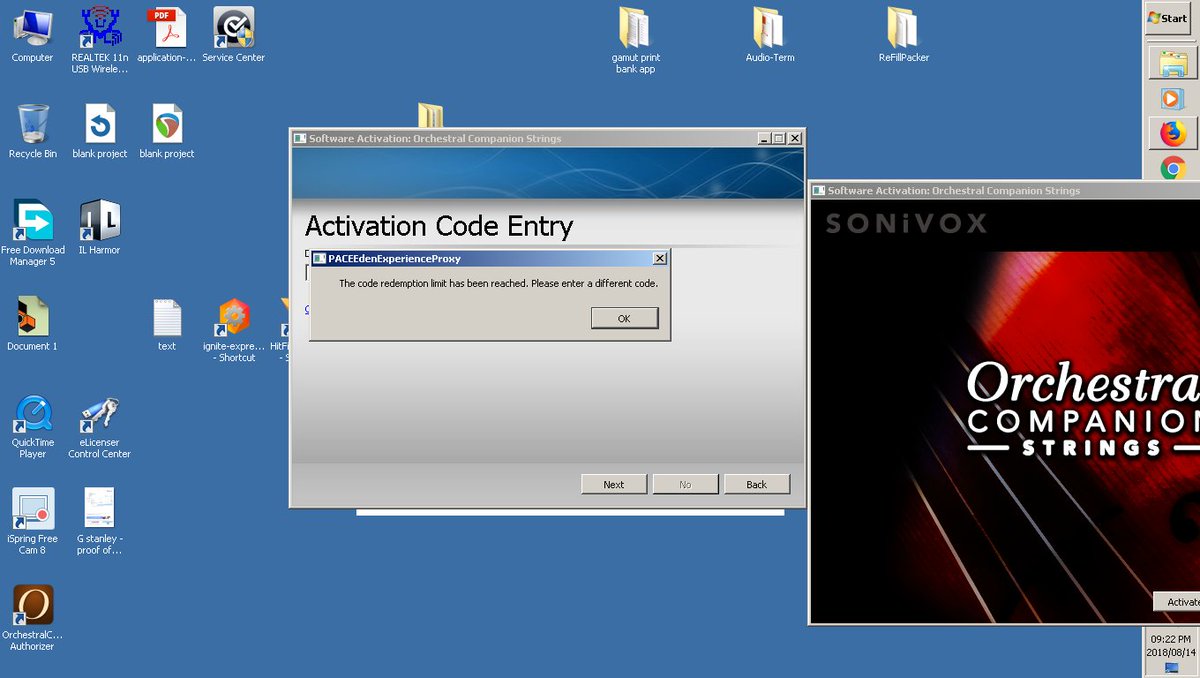Open the text file icon
This screenshot has height=678, width=1200.
166,323
